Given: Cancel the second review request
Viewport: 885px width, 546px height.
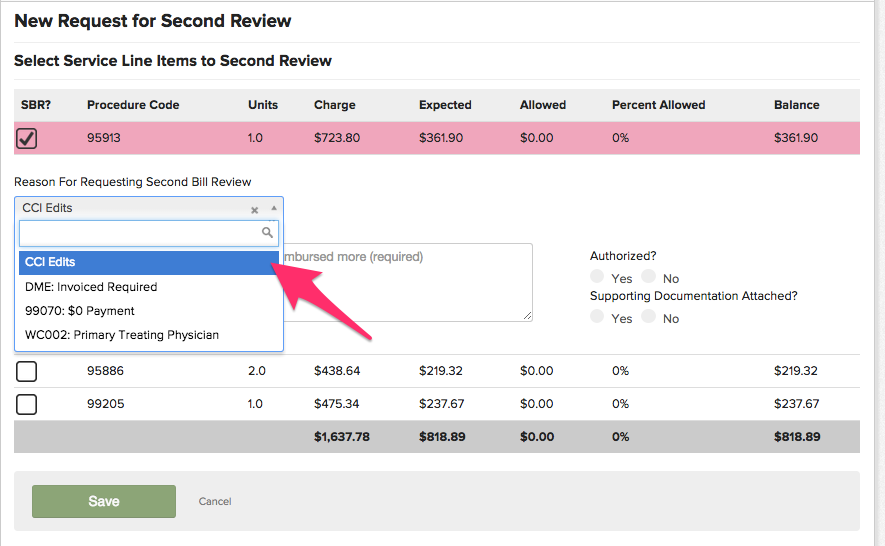Looking at the screenshot, I should pyautogui.click(x=214, y=501).
